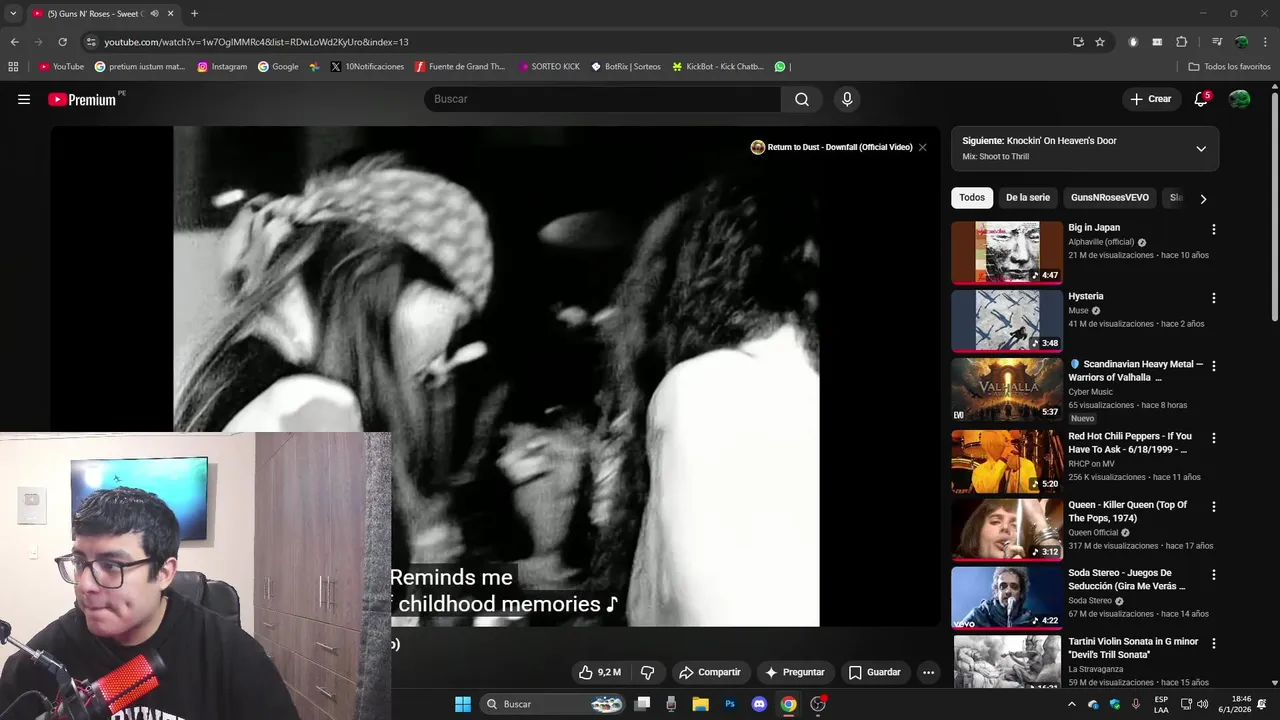Viewport: 1280px width, 720px height.
Task: Open the Instagram bookmark
Action: (x=222, y=67)
